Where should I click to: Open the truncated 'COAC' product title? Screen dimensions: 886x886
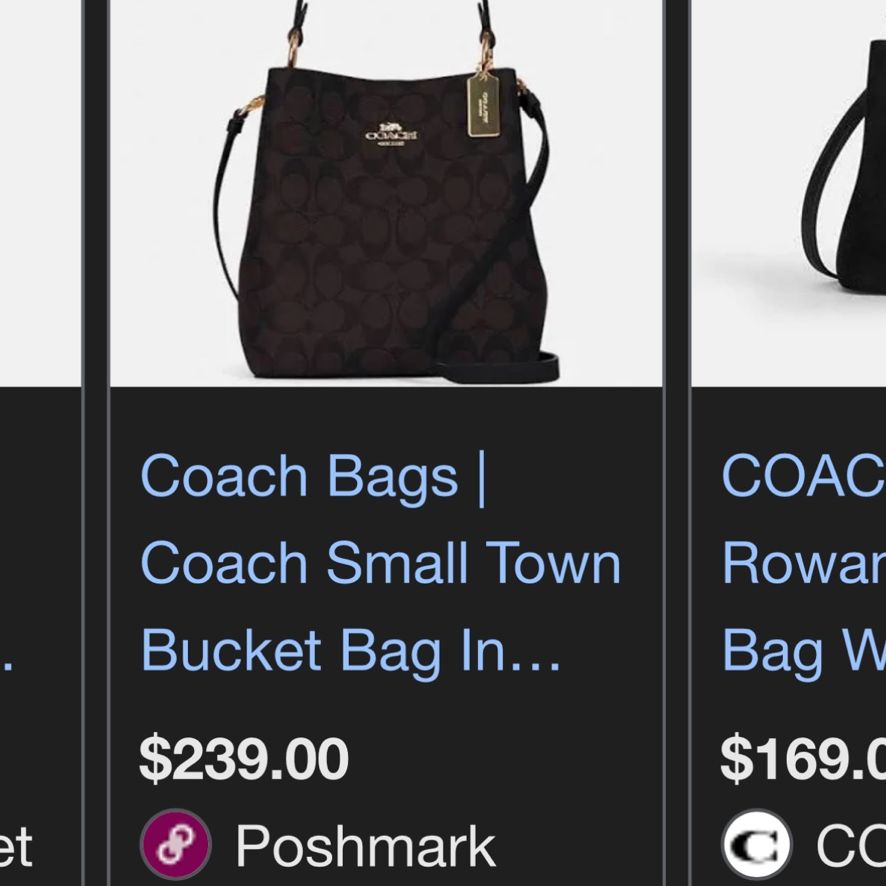(x=804, y=476)
